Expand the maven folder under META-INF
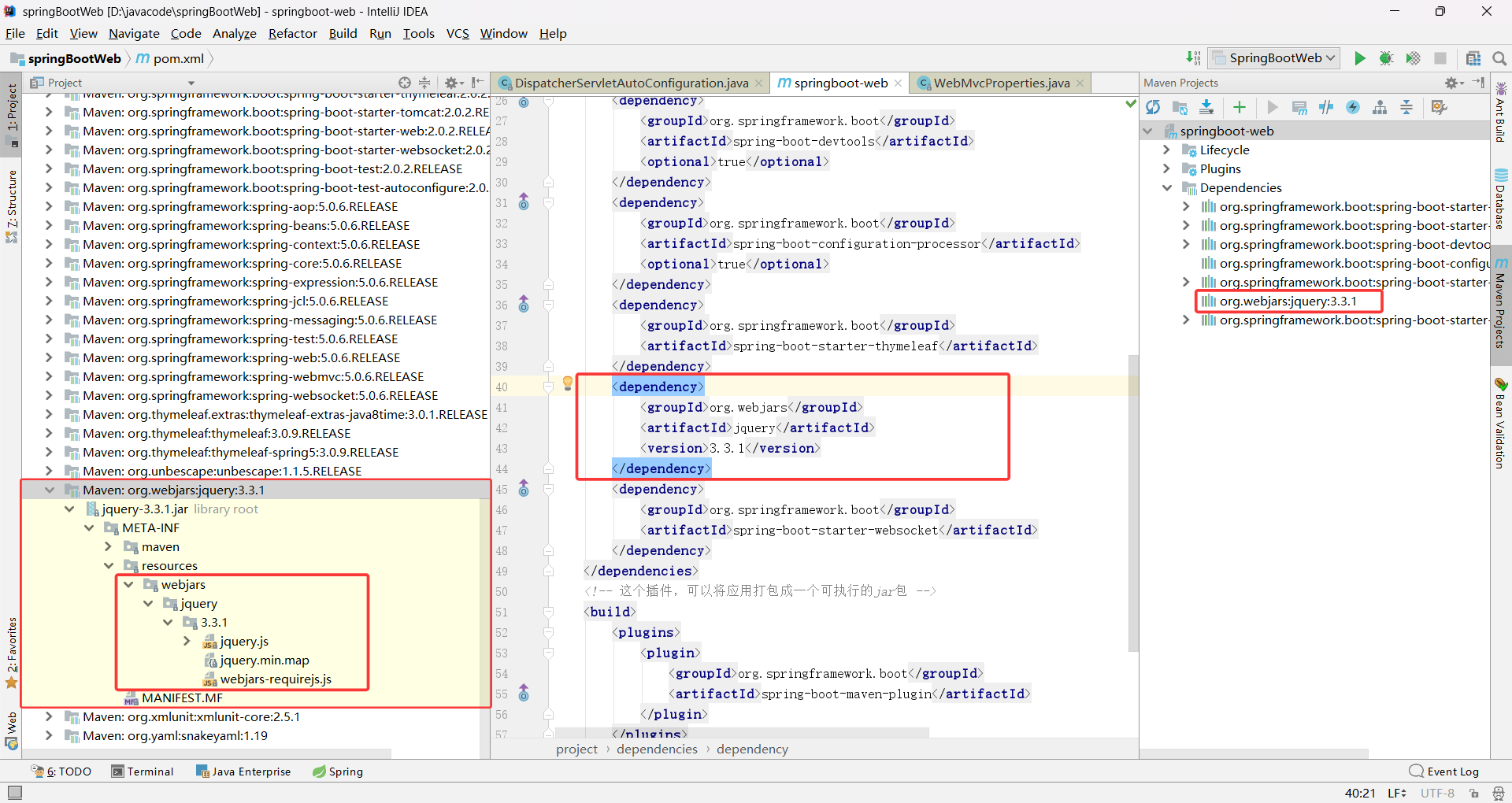Viewport: 1512px width, 803px height. coord(109,546)
